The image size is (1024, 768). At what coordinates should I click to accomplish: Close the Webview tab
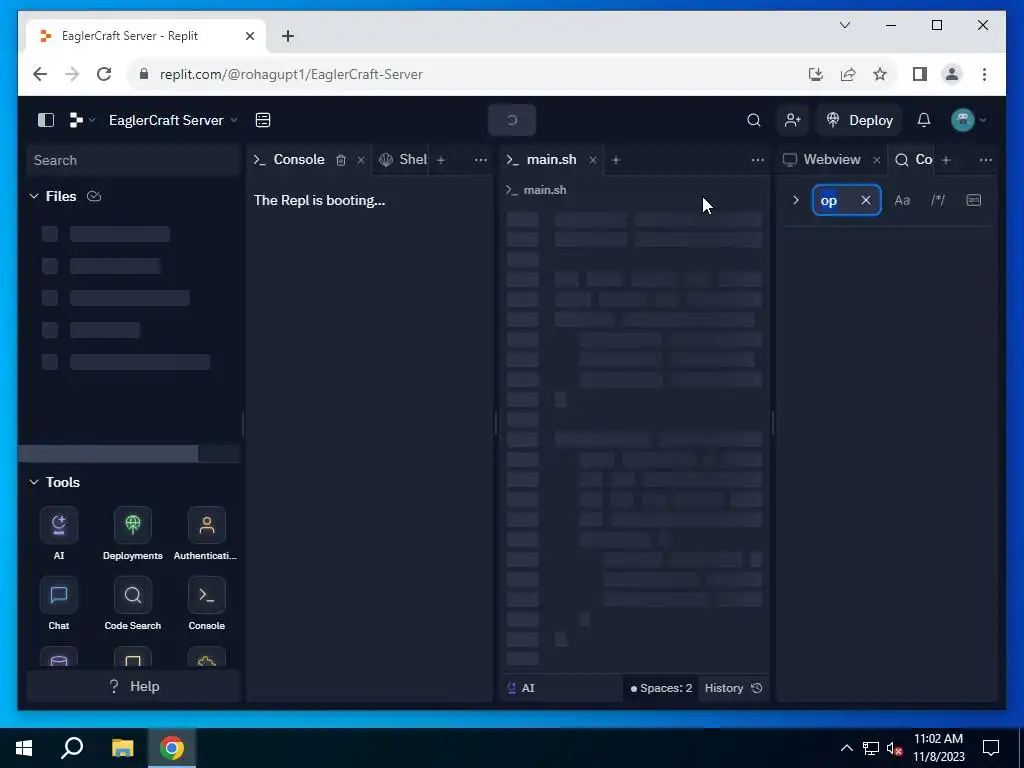coord(876,160)
